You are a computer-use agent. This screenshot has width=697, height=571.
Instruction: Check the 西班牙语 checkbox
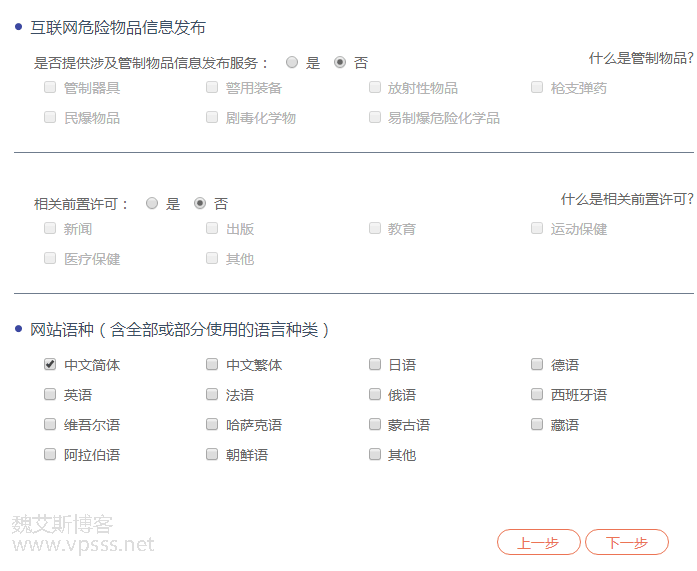click(x=537, y=395)
